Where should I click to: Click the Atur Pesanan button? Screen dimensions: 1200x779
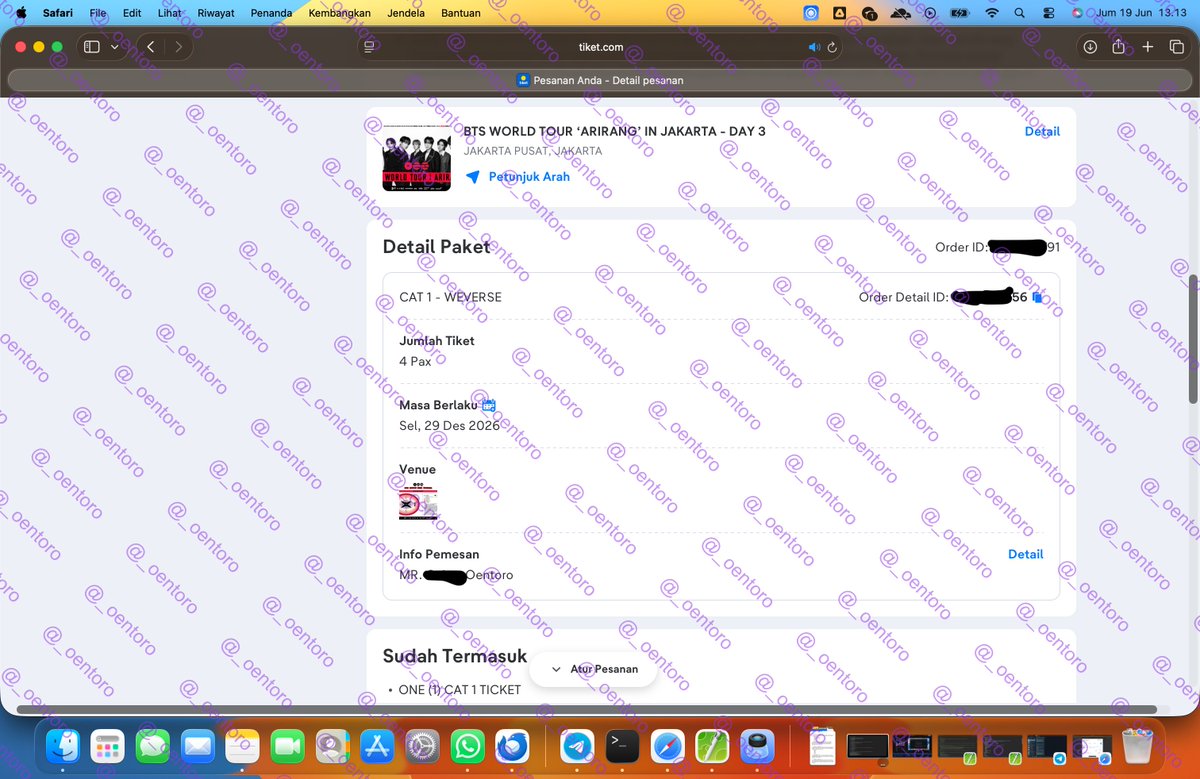[x=593, y=668]
